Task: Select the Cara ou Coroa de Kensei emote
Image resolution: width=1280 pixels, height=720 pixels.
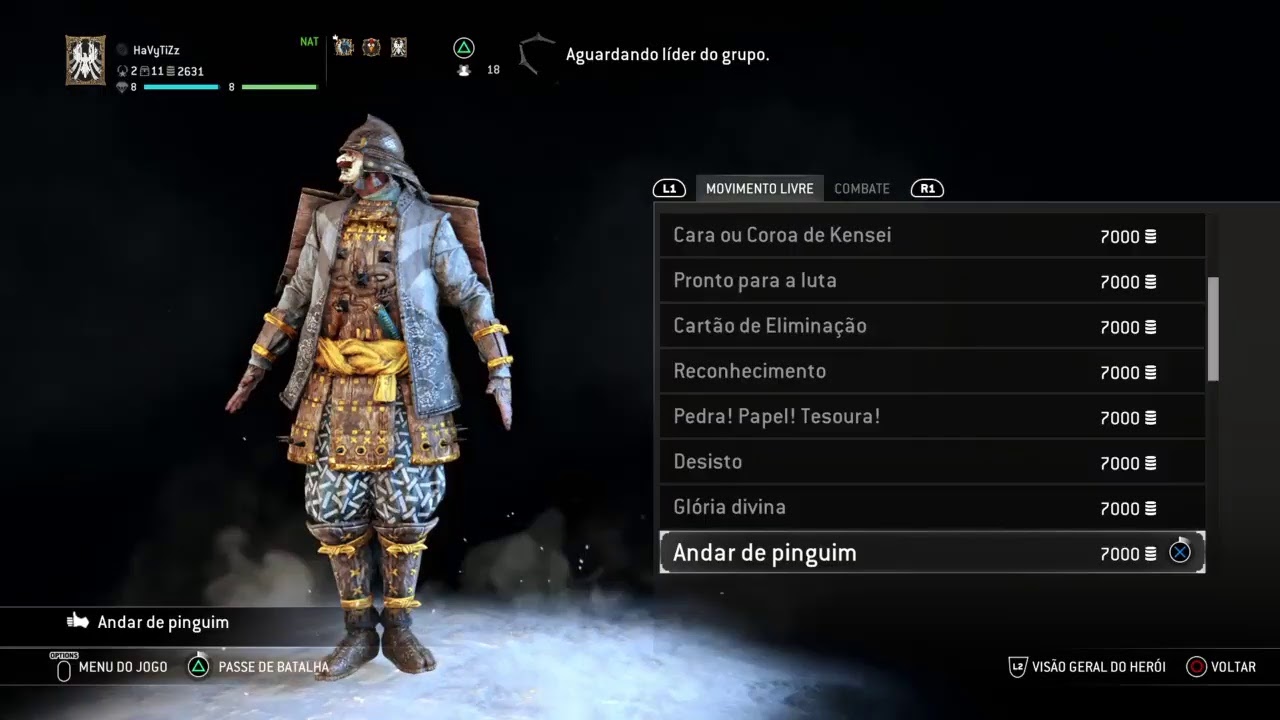Action: 932,235
